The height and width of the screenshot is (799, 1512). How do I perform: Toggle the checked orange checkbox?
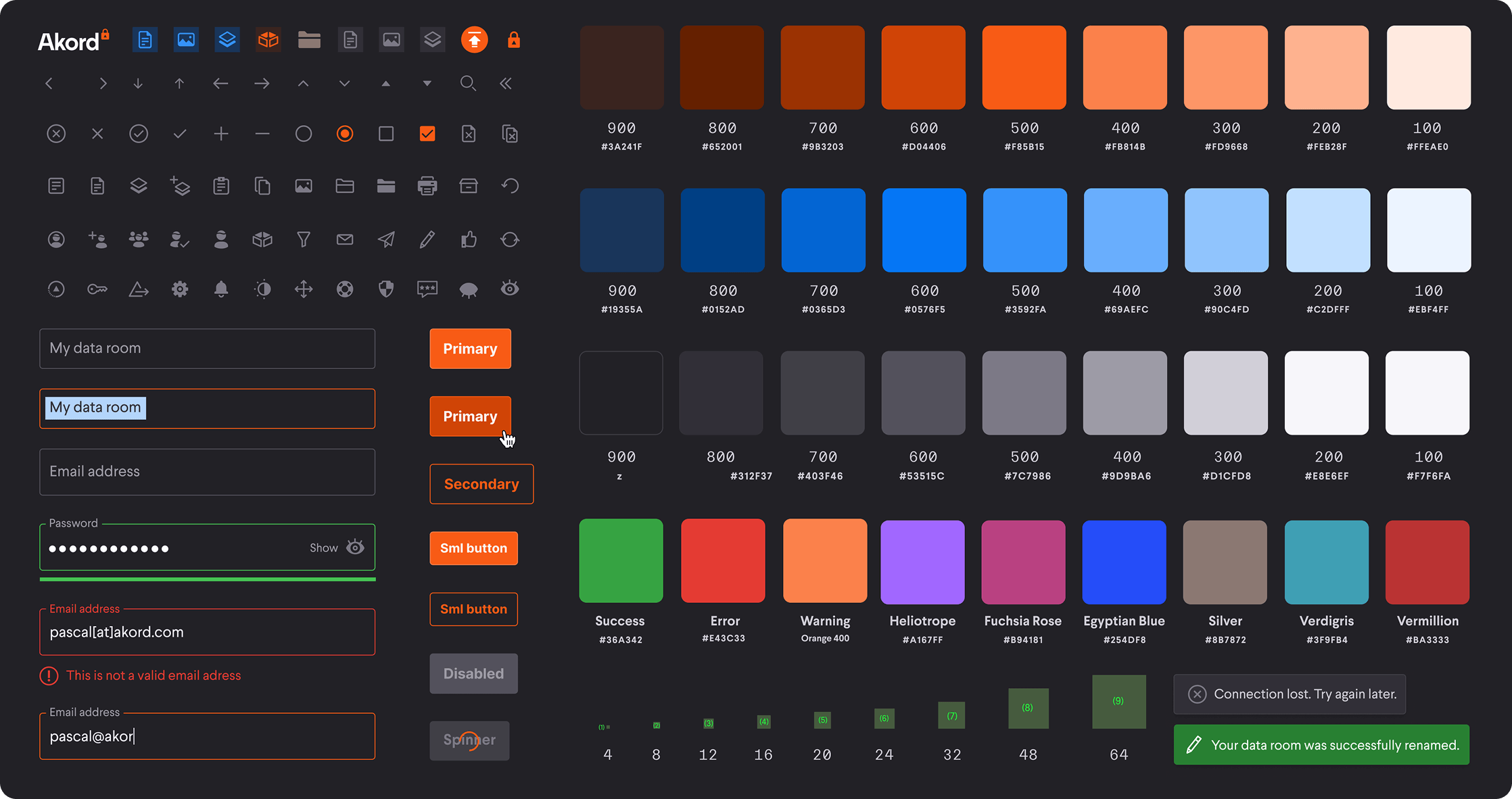click(427, 134)
